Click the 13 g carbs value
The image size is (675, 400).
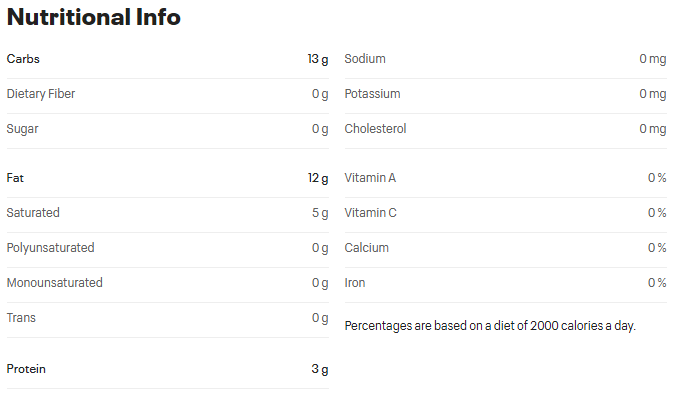[x=318, y=59]
